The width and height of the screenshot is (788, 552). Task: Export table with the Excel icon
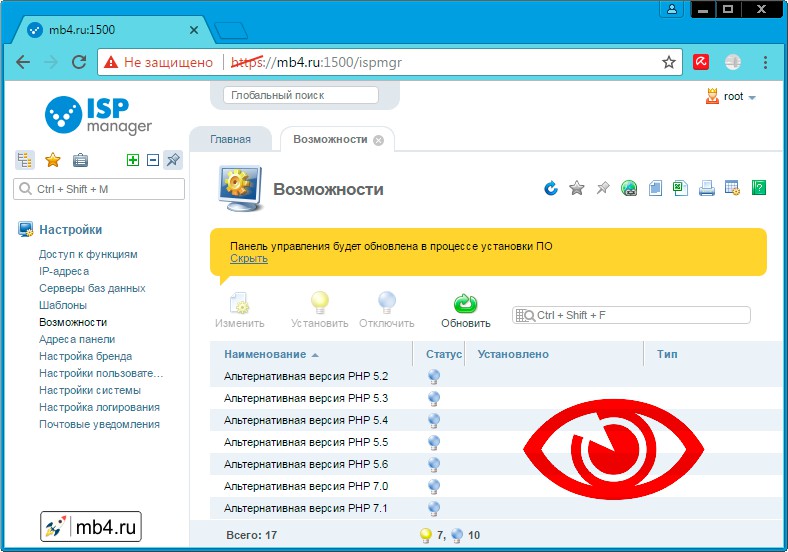point(680,188)
